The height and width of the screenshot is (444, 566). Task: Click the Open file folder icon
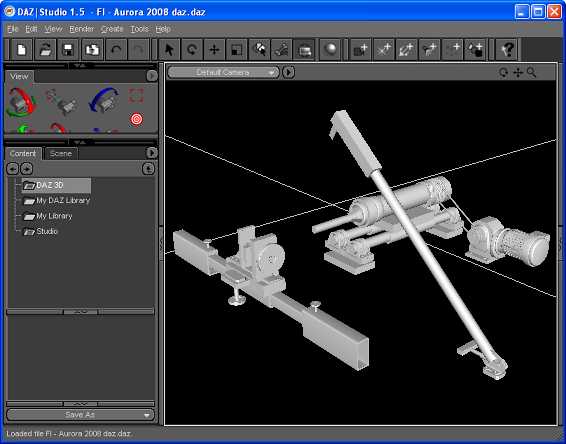pyautogui.click(x=45, y=49)
